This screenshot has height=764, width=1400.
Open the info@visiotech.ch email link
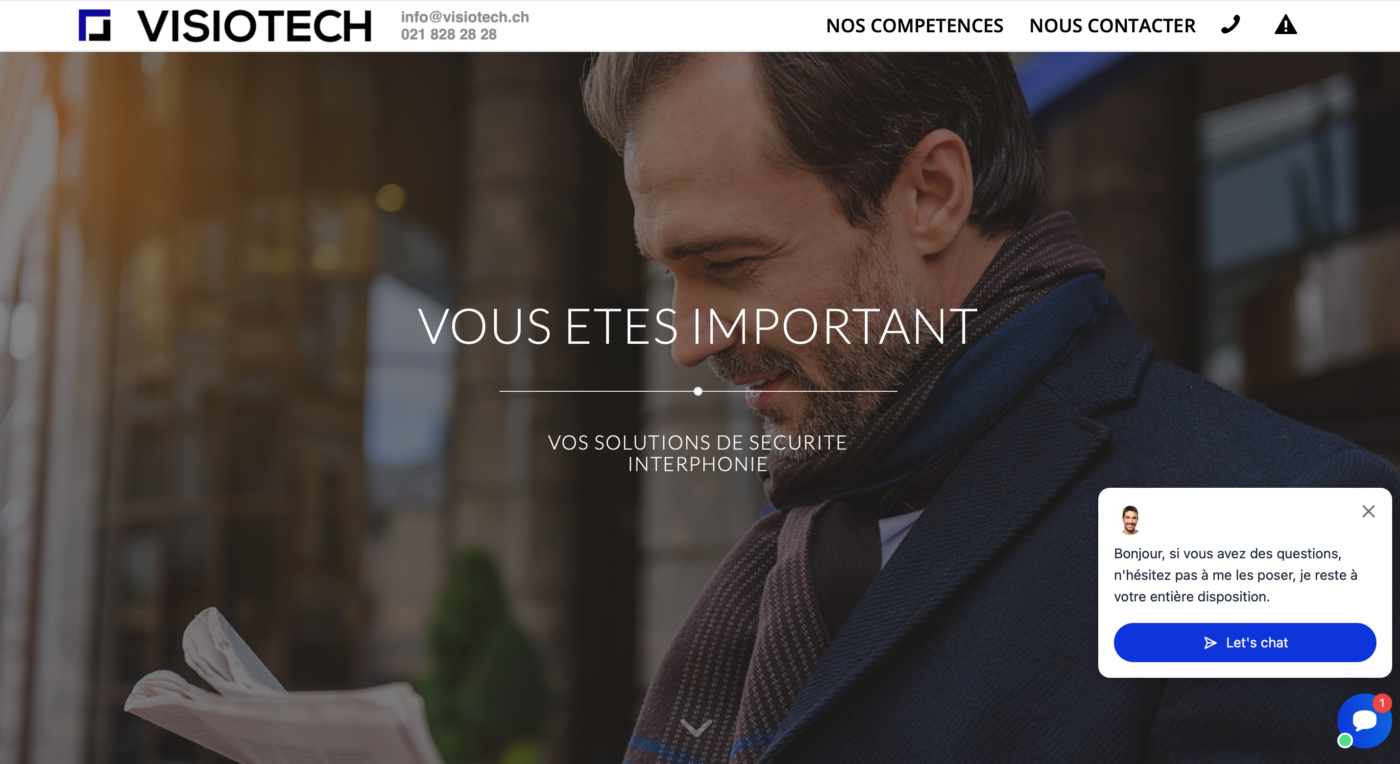point(465,17)
